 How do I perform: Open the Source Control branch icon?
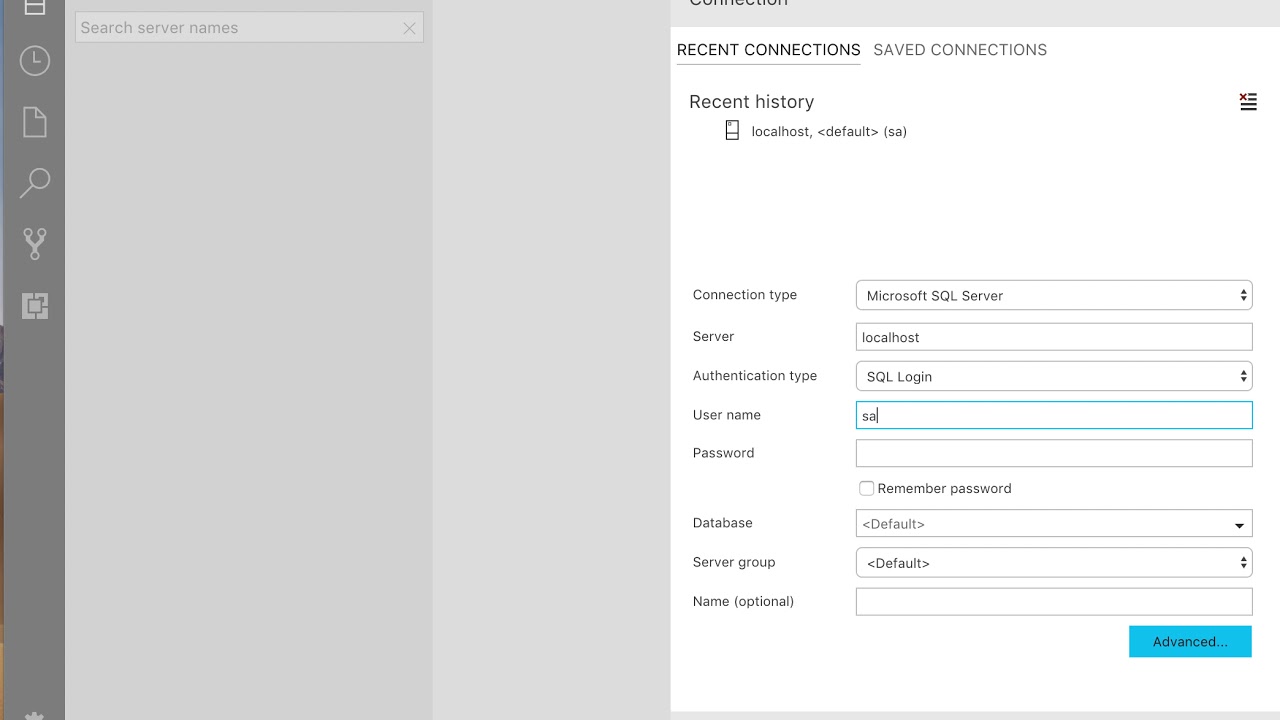pyautogui.click(x=35, y=243)
